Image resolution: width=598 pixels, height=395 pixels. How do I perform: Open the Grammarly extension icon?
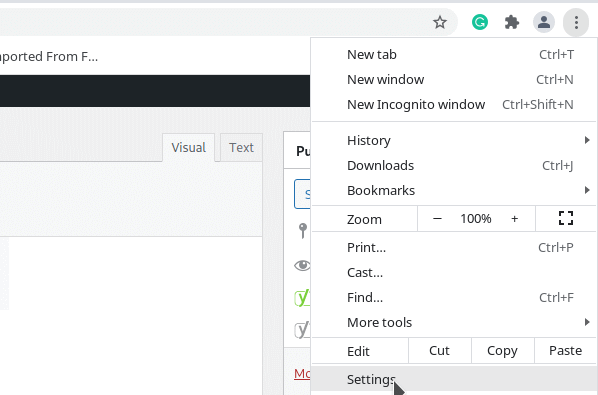click(480, 22)
